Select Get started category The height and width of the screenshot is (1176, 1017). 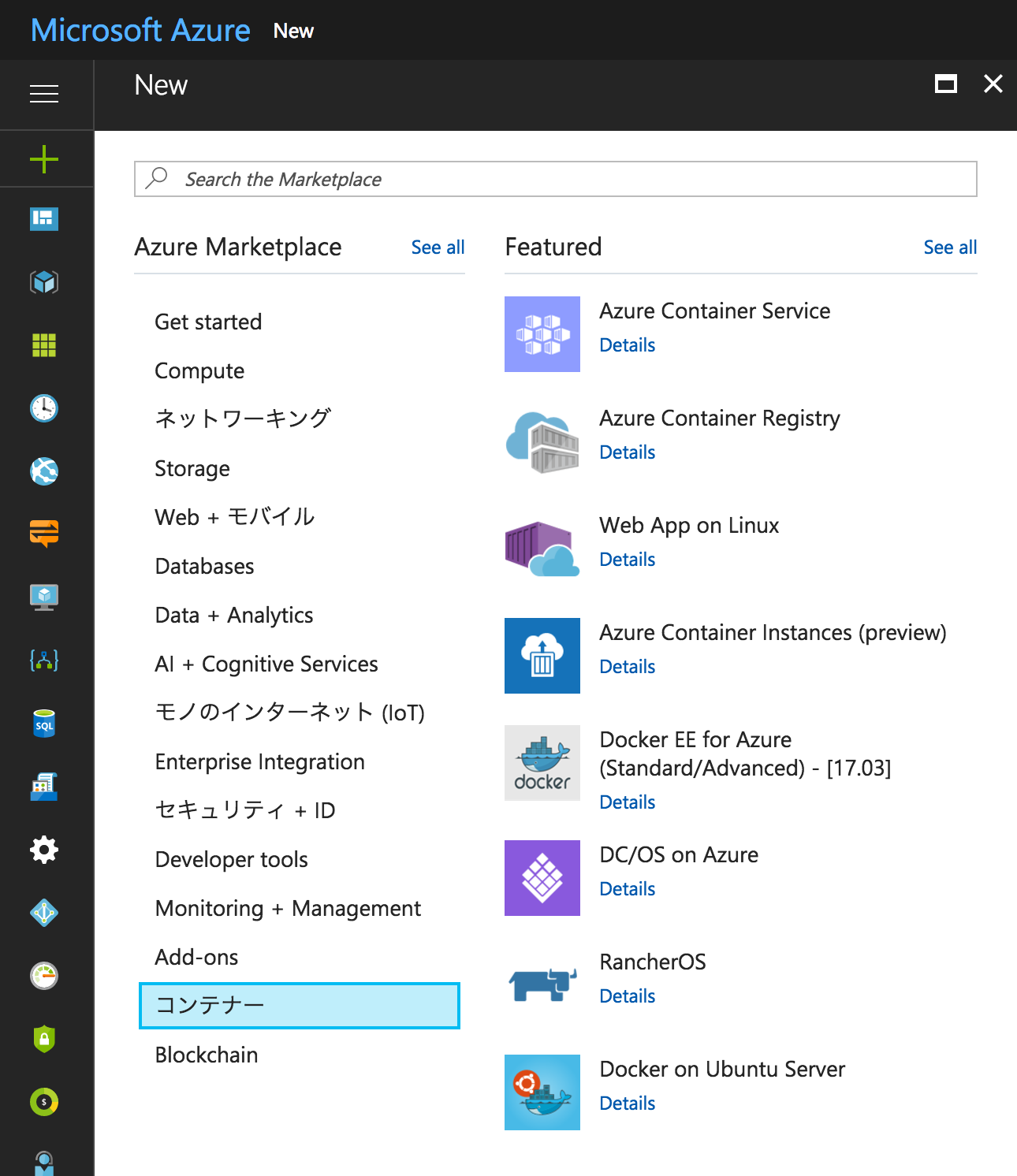coord(208,322)
